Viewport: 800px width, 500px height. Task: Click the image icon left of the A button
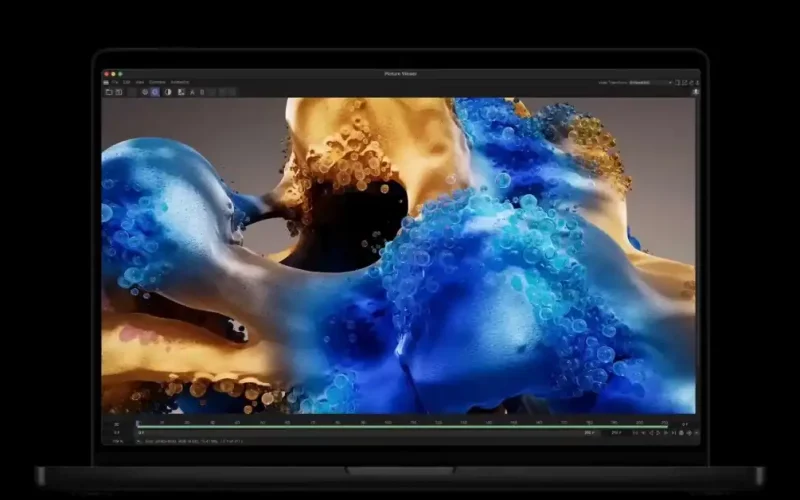point(181,92)
